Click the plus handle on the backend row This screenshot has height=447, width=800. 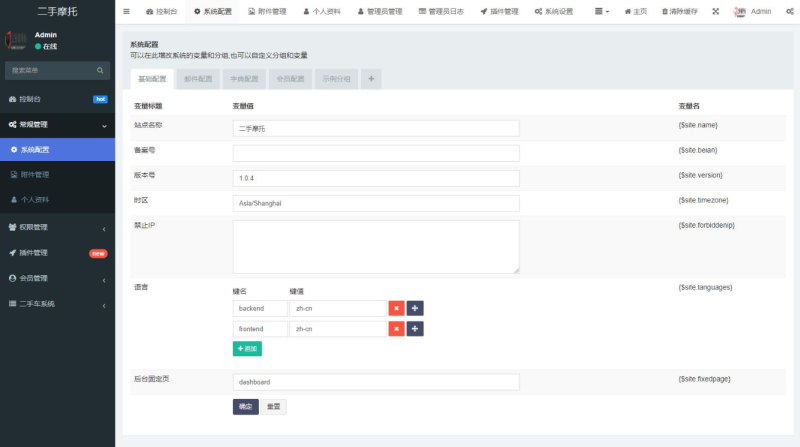click(x=415, y=308)
